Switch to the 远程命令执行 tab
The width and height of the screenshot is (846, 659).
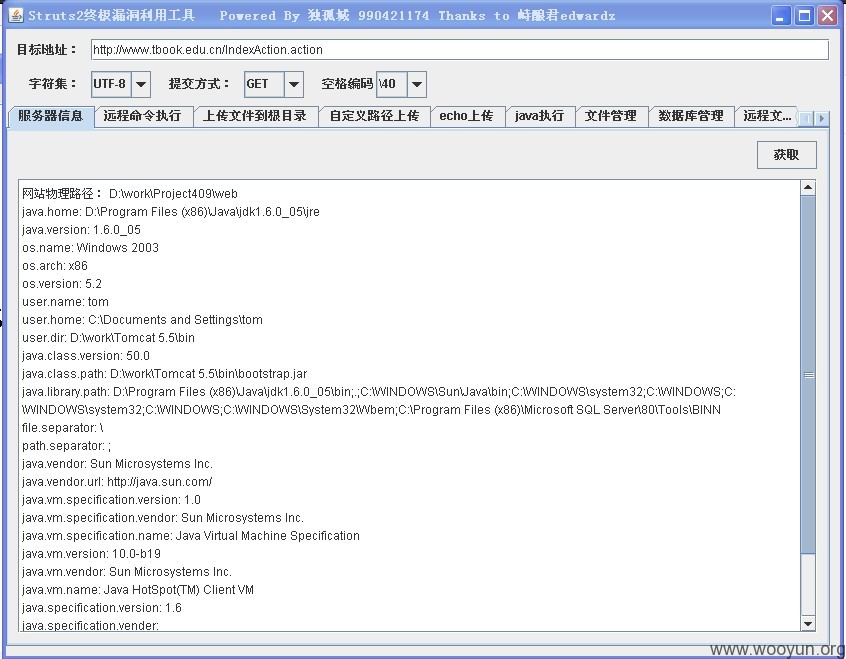(x=143, y=116)
